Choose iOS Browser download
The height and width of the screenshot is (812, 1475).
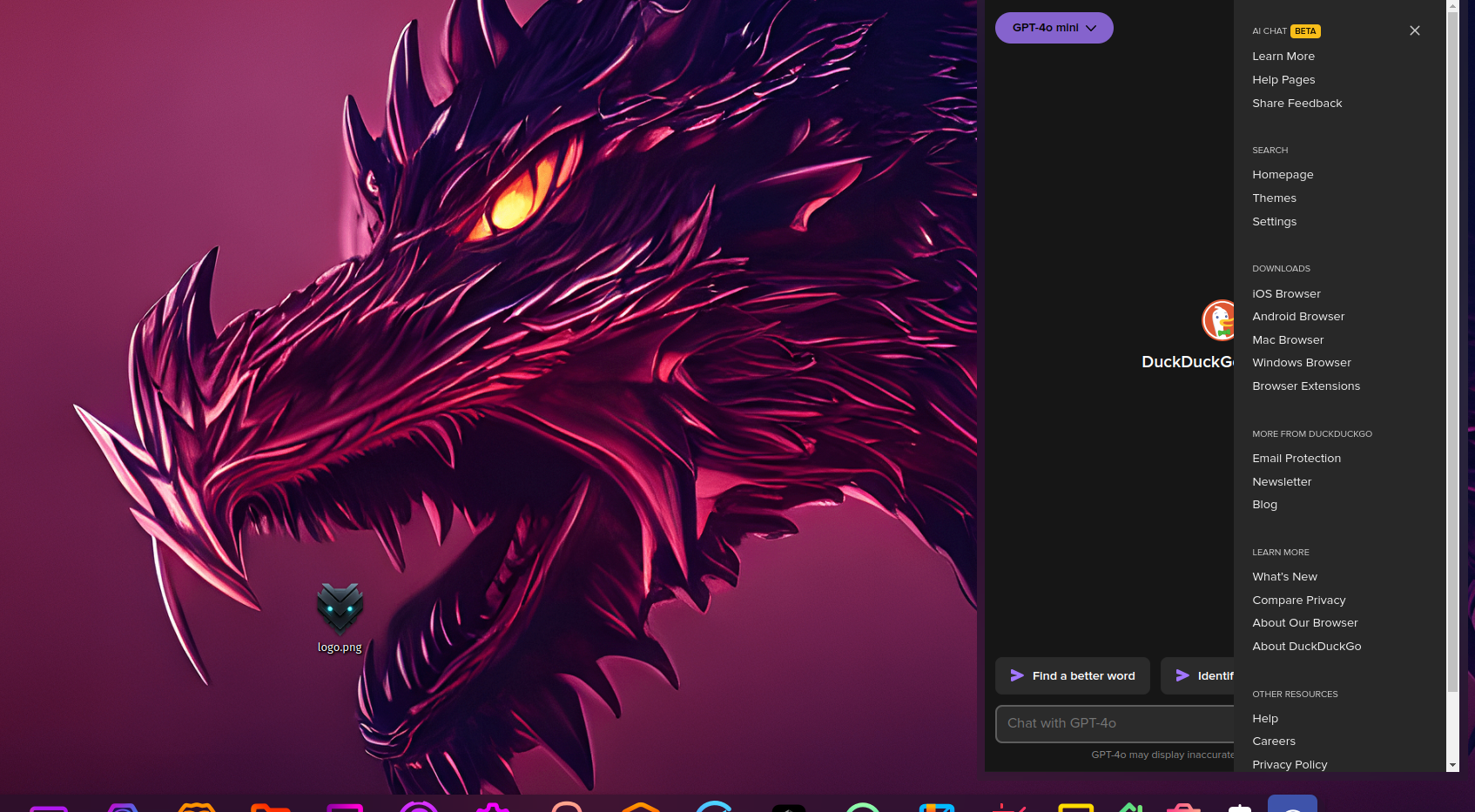1286,294
